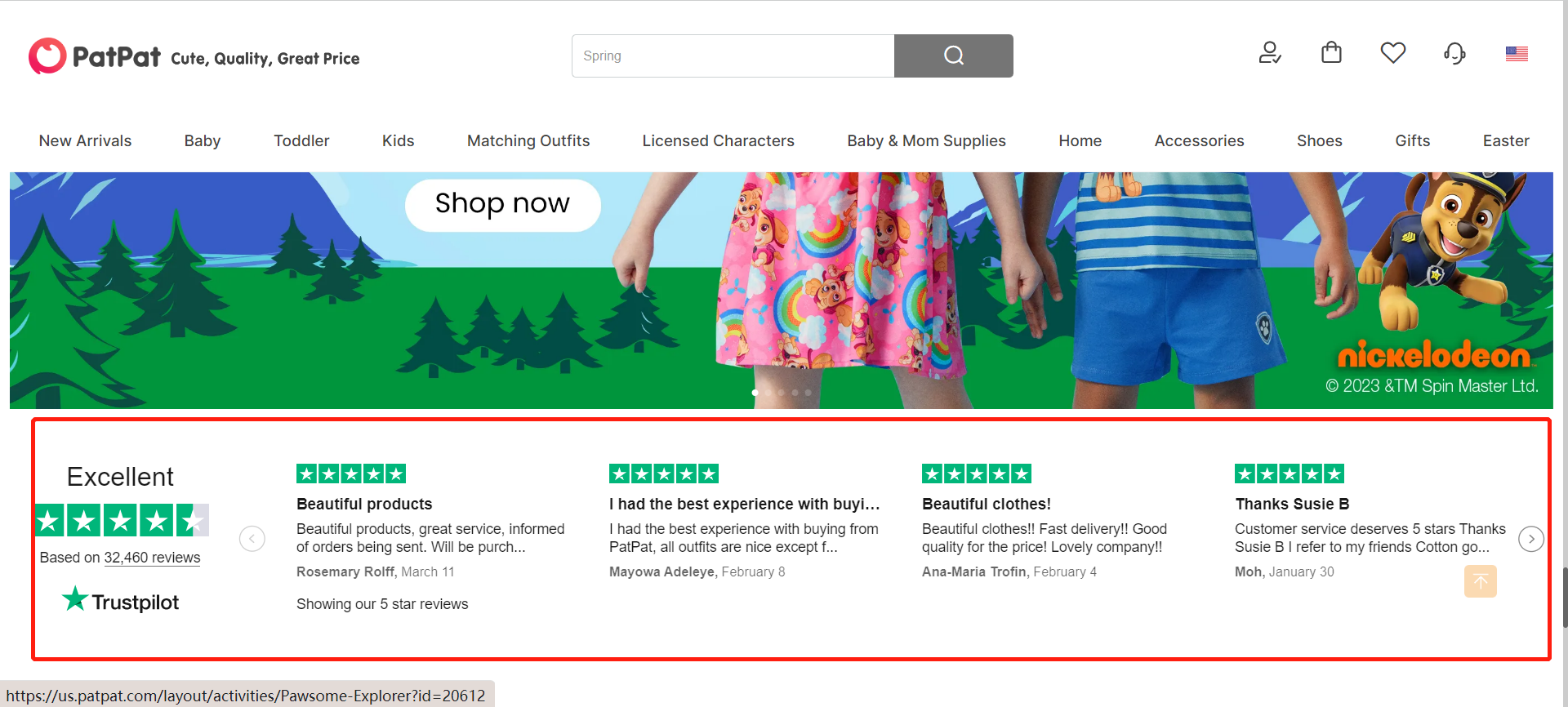Viewport: 1568px width, 707px height.
Task: Open the Toddler category menu
Action: pyautogui.click(x=301, y=140)
